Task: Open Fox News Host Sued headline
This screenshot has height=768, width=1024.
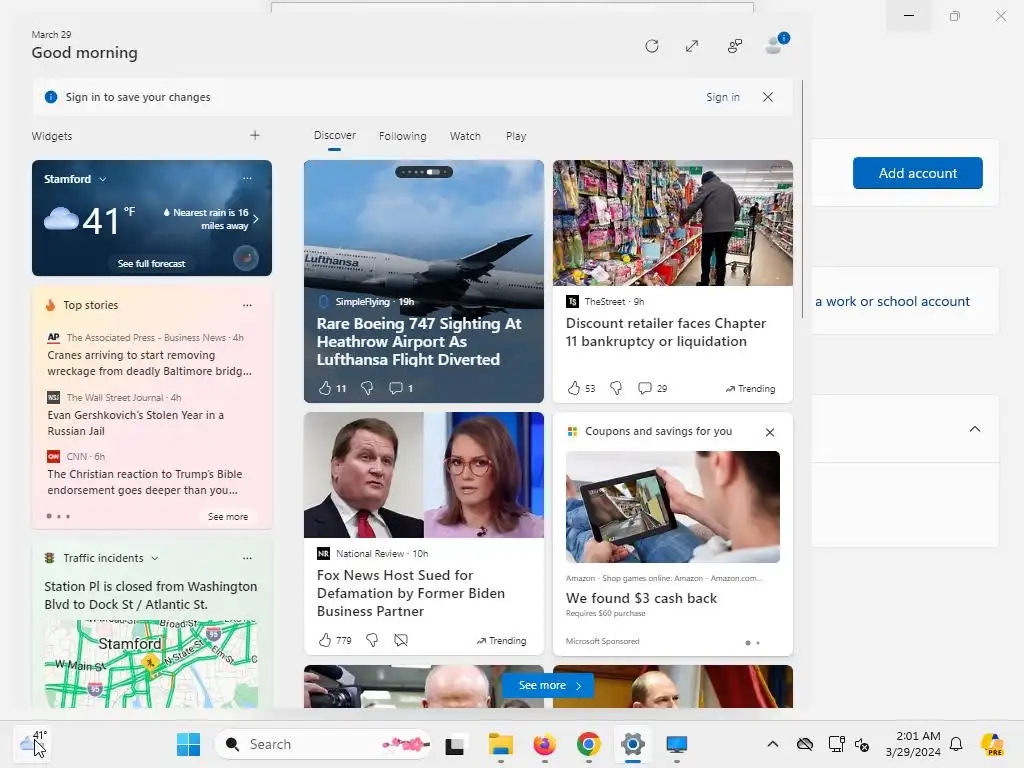Action: click(x=411, y=593)
